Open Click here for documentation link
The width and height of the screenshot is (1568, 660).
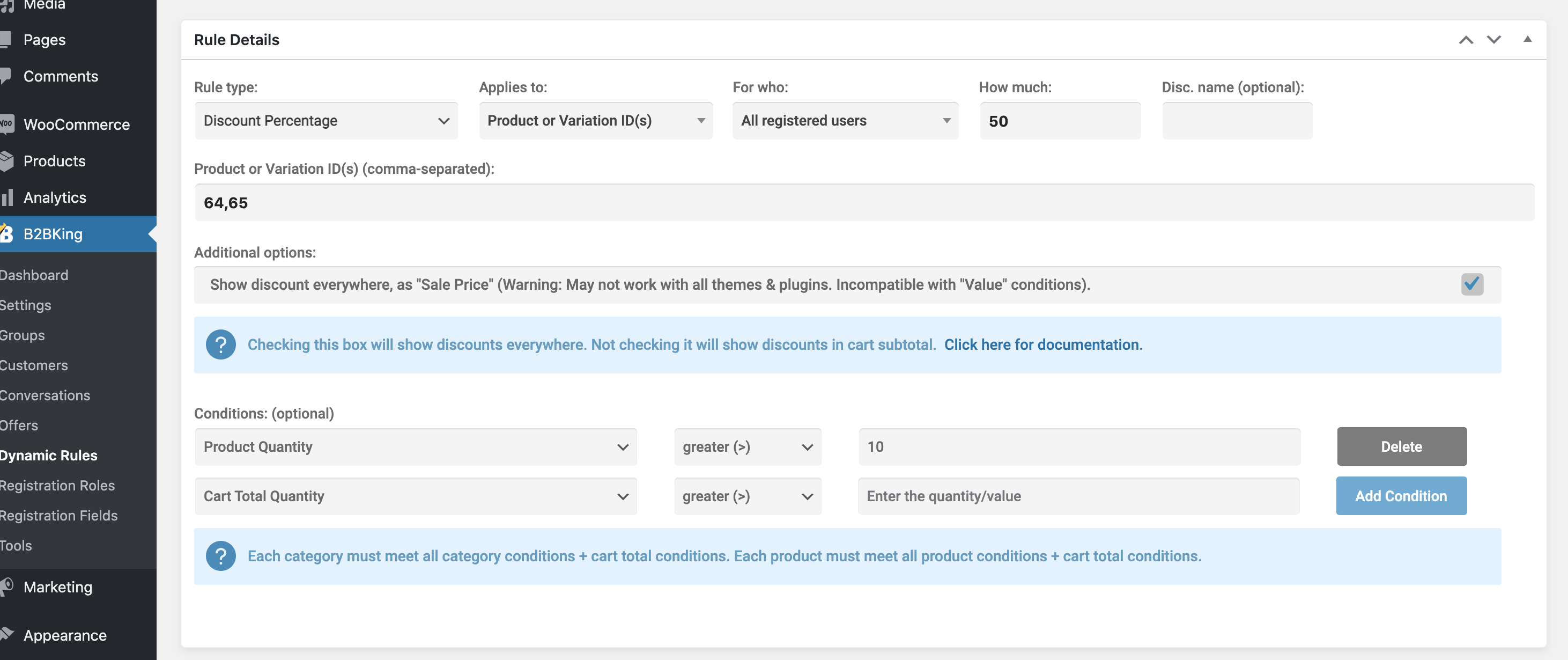click(1044, 344)
